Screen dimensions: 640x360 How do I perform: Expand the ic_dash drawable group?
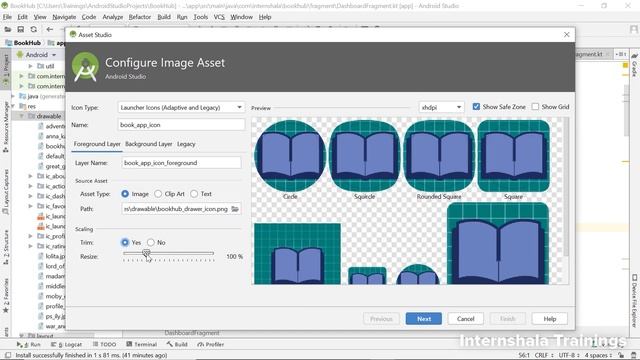point(30,196)
